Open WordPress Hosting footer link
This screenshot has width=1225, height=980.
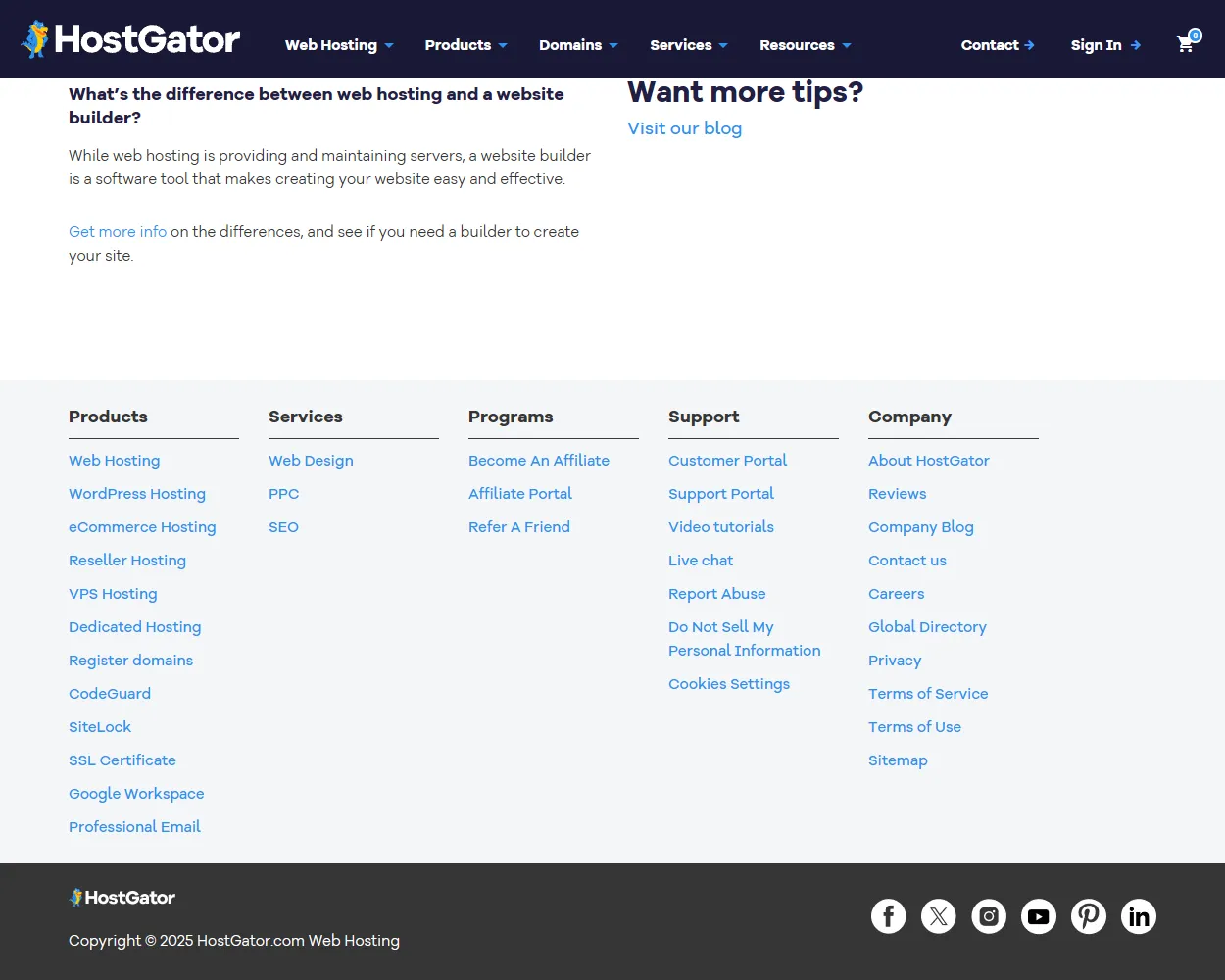(x=137, y=494)
